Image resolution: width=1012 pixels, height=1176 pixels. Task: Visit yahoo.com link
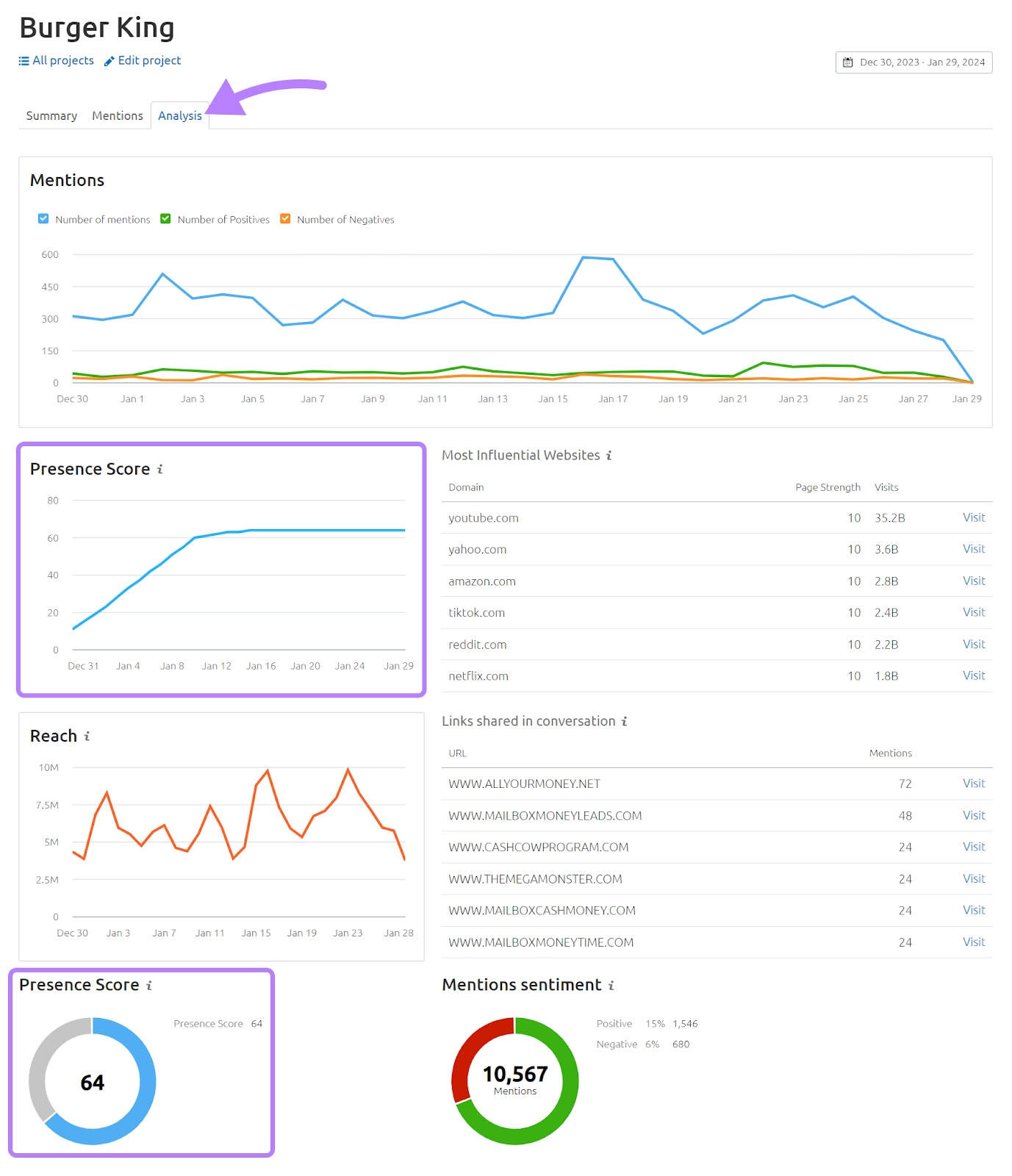pyautogui.click(x=974, y=549)
